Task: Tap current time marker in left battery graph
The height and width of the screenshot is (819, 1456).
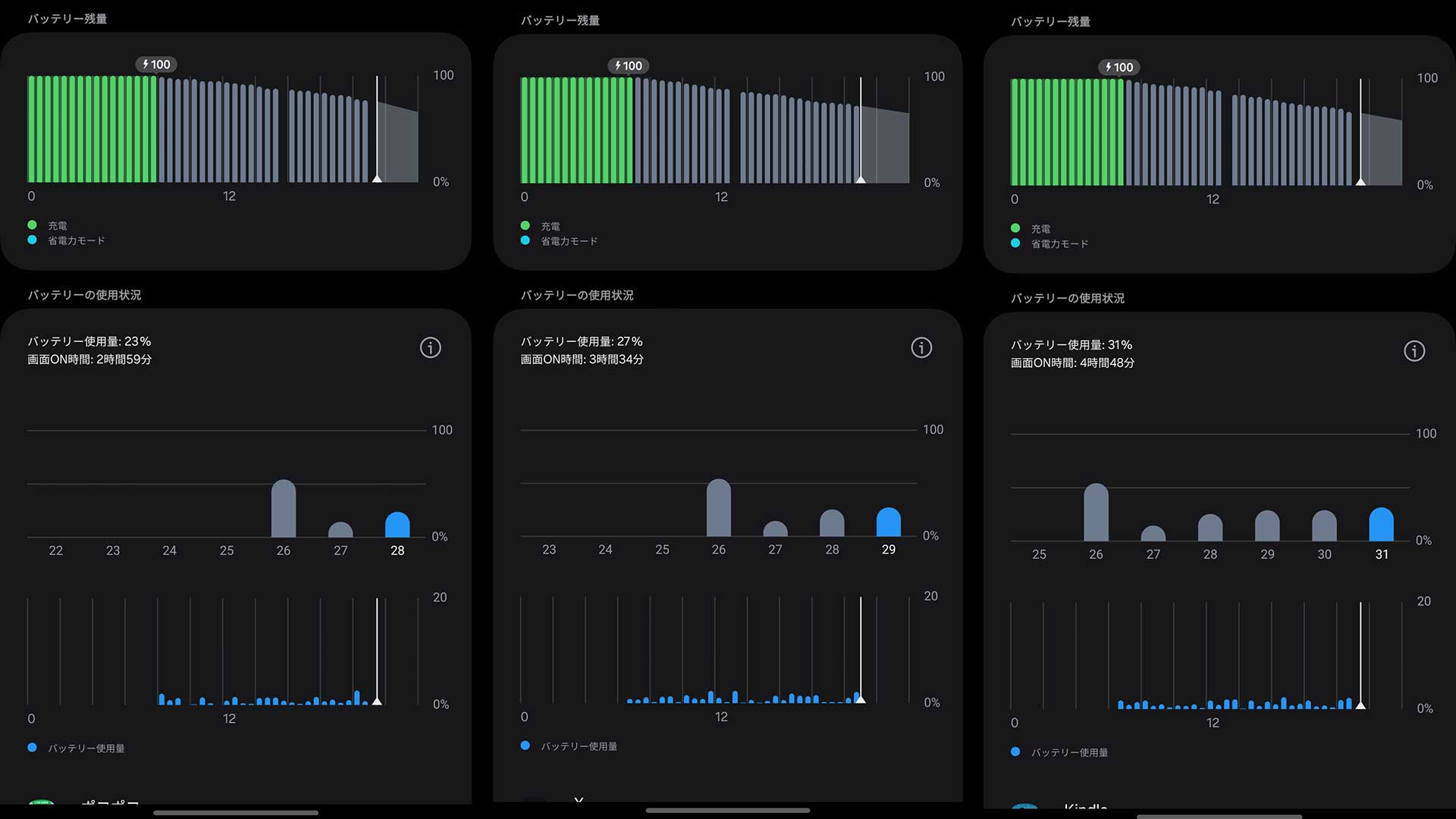Action: click(377, 177)
